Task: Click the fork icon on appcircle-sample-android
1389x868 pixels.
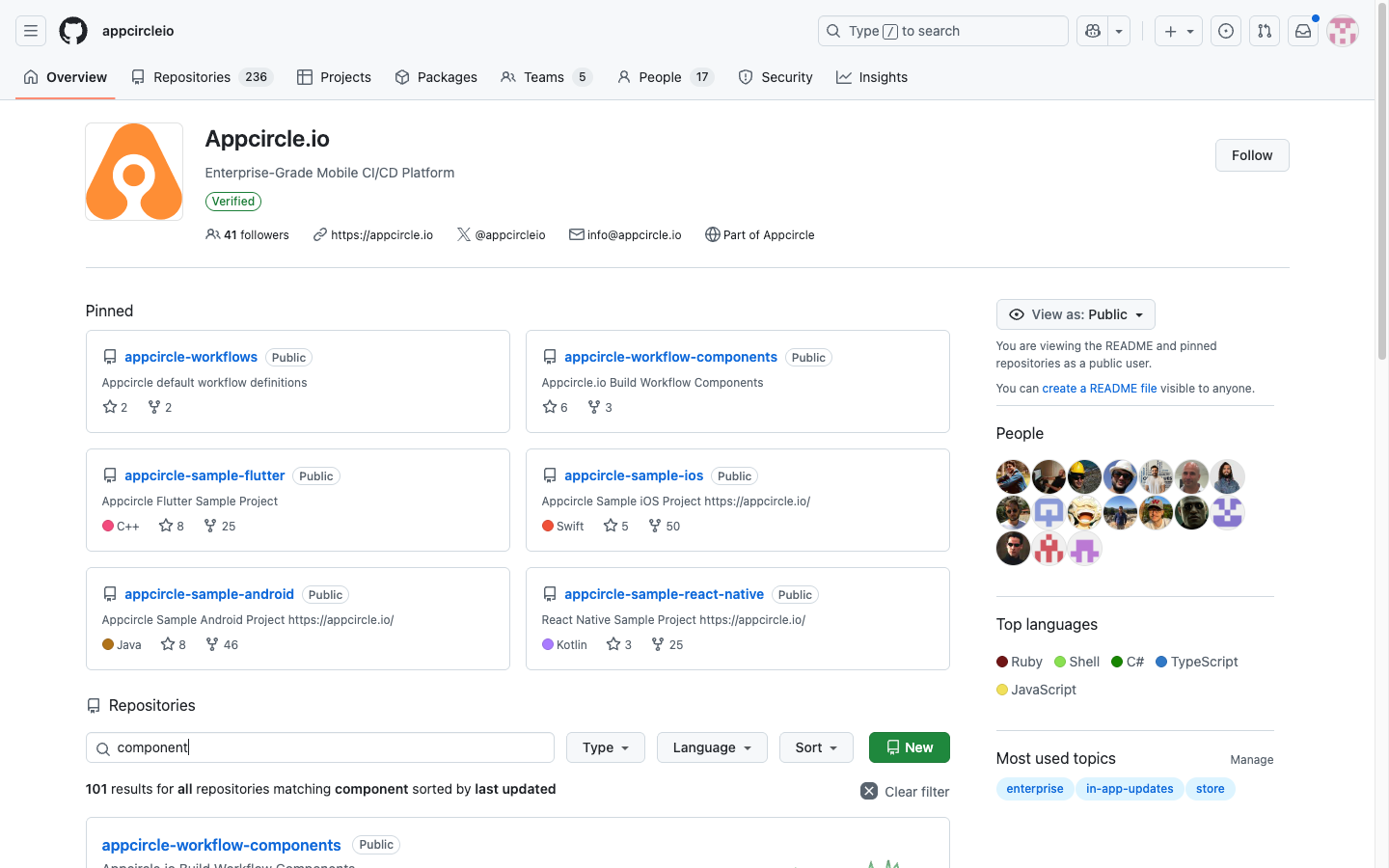Action: pos(212,644)
